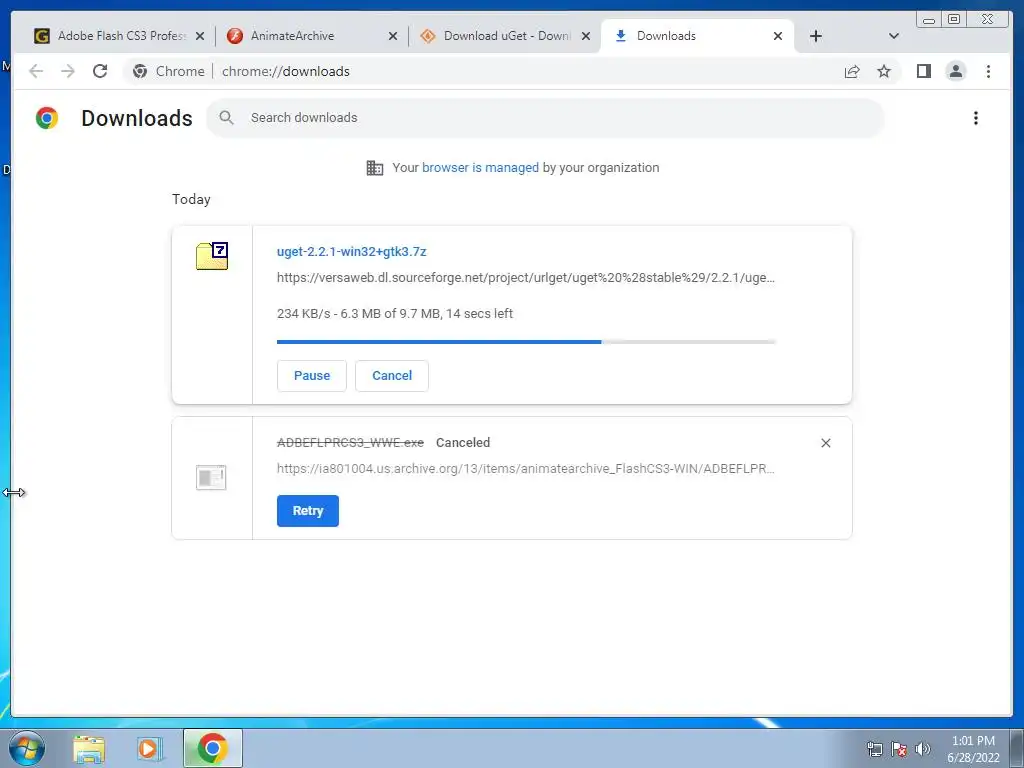Image resolution: width=1024 pixels, height=768 pixels.
Task: Open Windows Explorer from the taskbar
Action: coord(89,749)
